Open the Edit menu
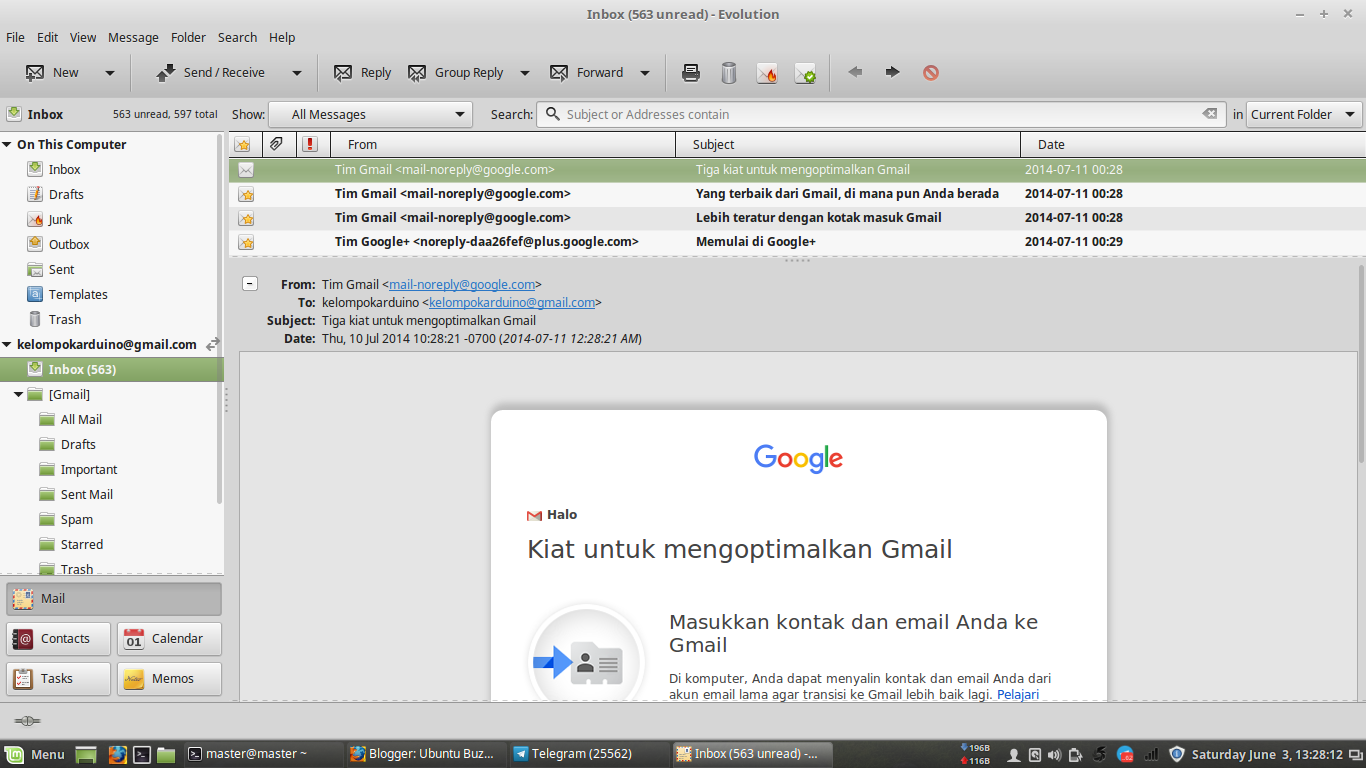Image resolution: width=1366 pixels, height=768 pixels. [x=47, y=37]
